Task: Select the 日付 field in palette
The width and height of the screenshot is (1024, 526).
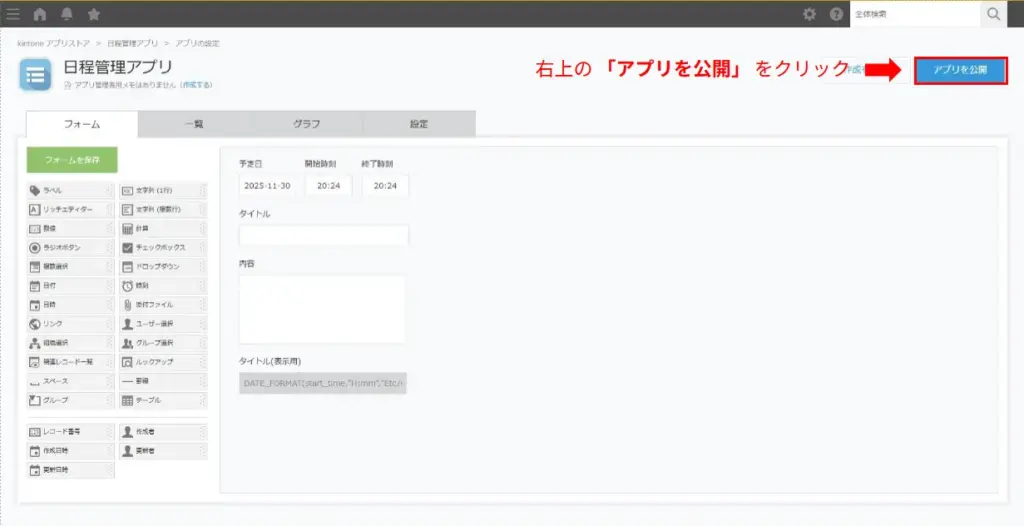Action: 71,286
